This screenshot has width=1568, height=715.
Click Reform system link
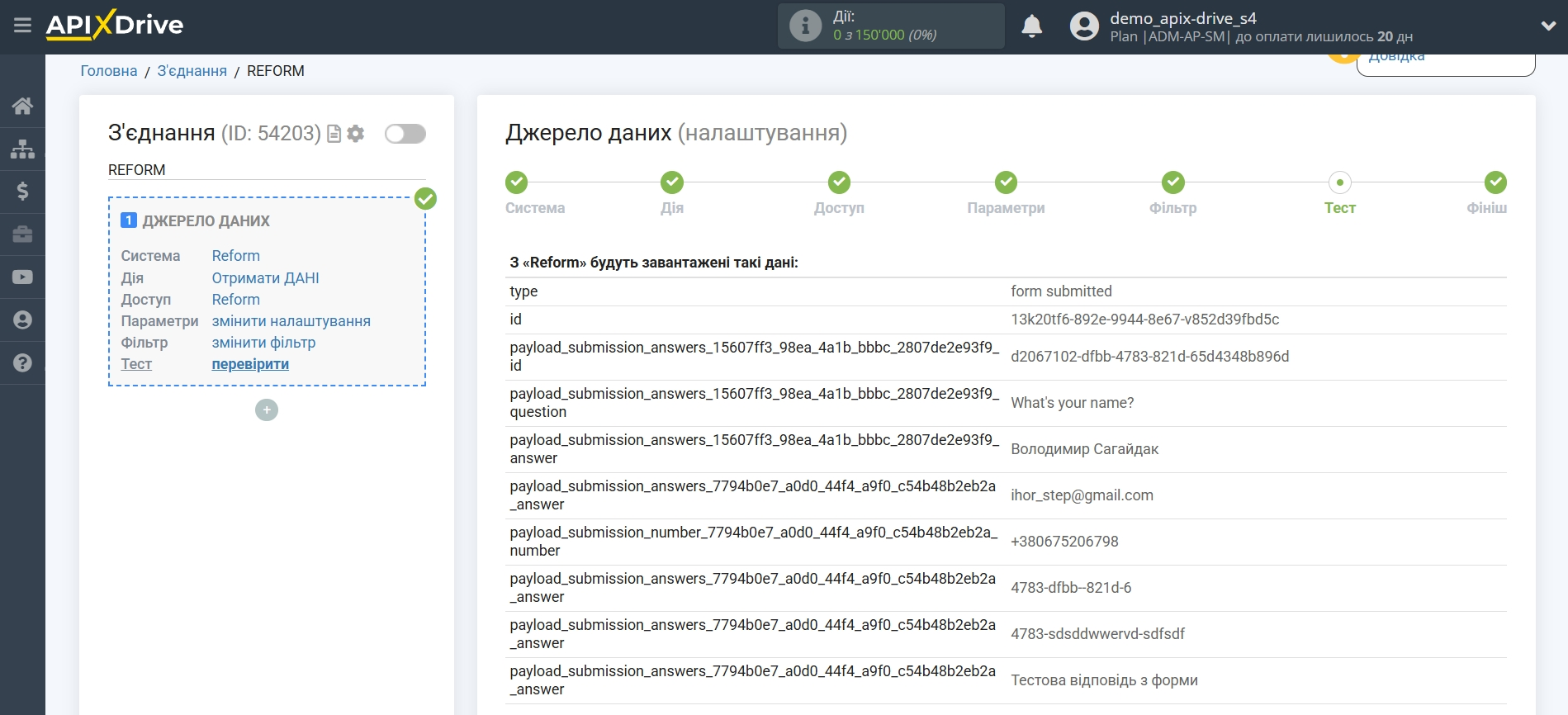click(x=236, y=256)
